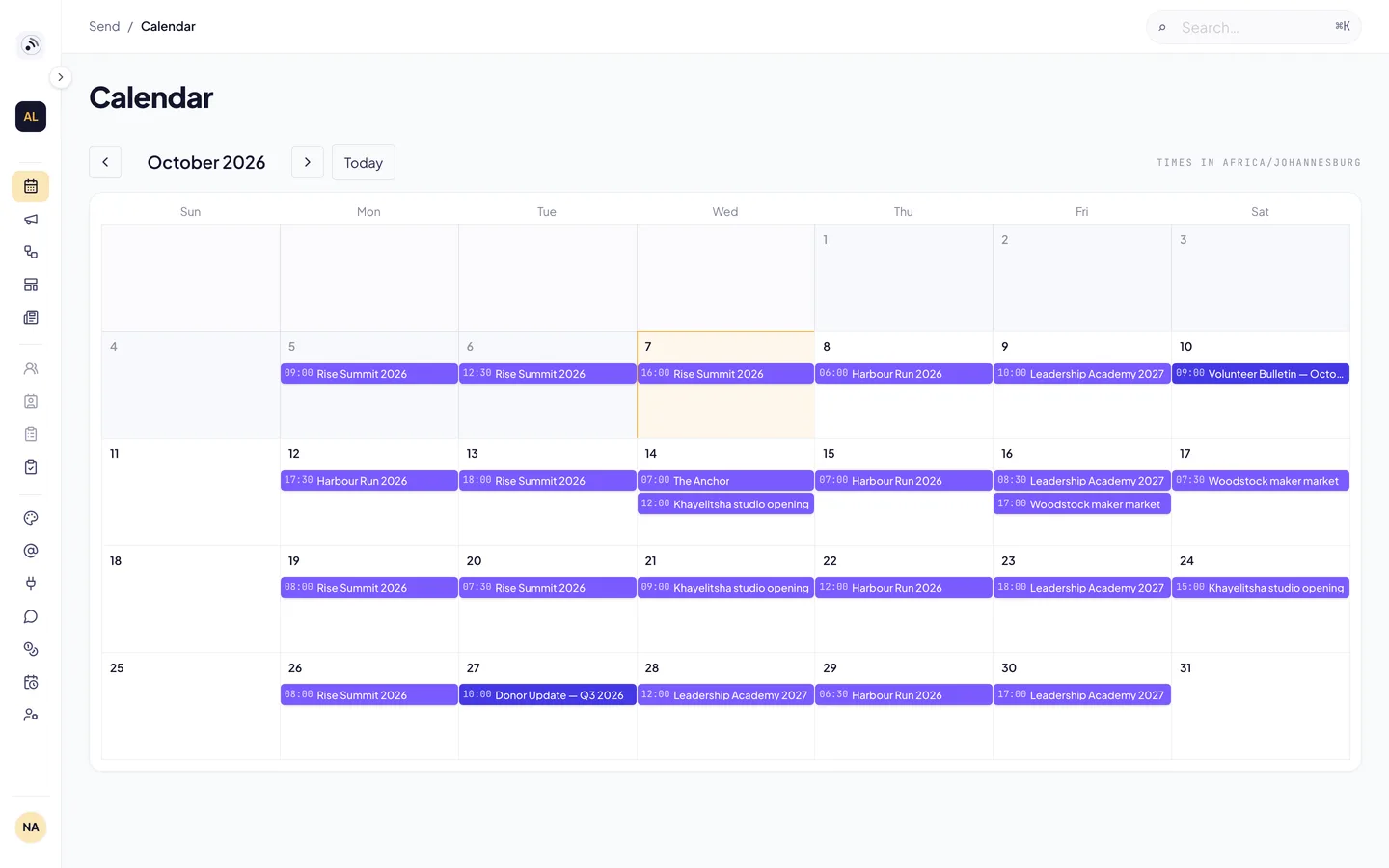
Task: Open the AL workspace switcher
Action: (x=31, y=117)
